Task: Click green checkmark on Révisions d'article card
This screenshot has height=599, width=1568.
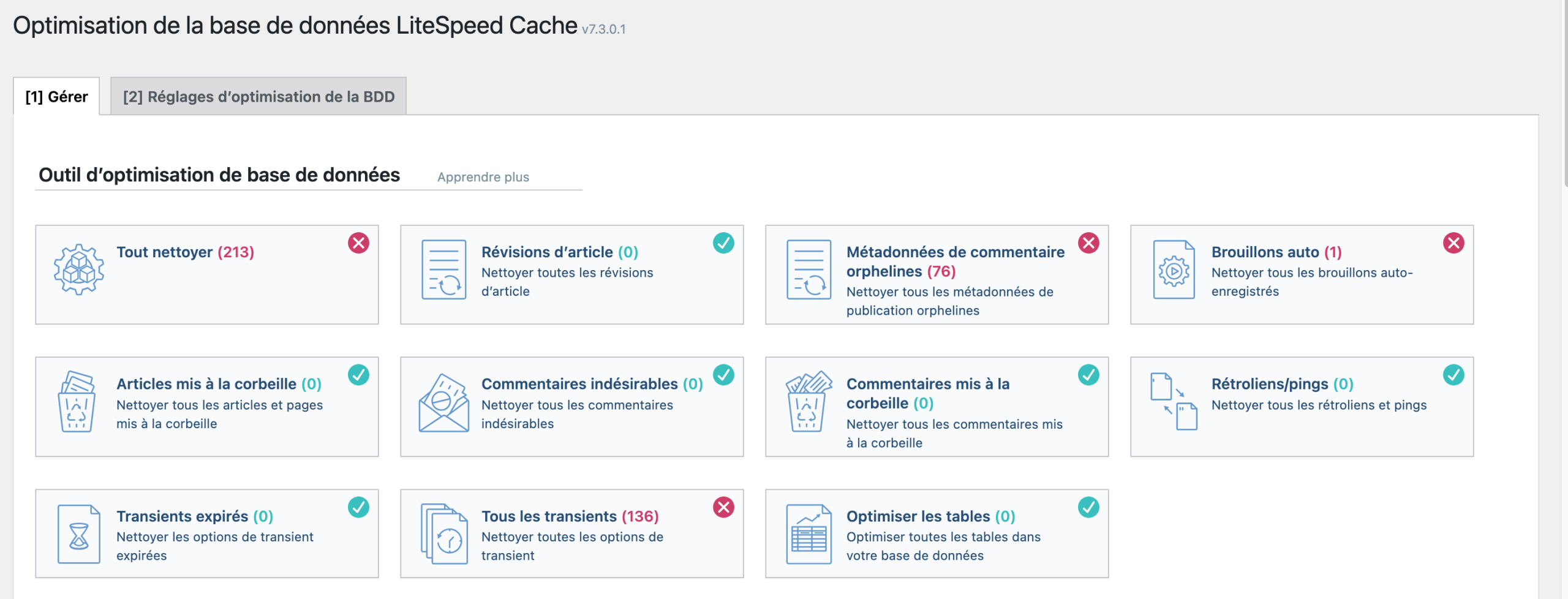Action: (x=723, y=243)
